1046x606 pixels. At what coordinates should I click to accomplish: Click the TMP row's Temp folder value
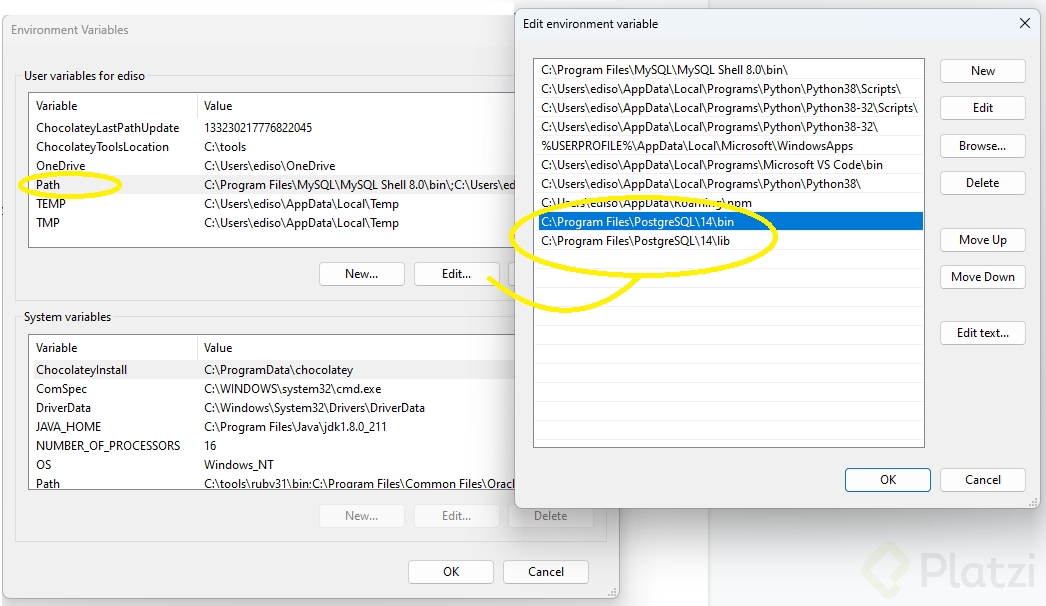point(302,223)
